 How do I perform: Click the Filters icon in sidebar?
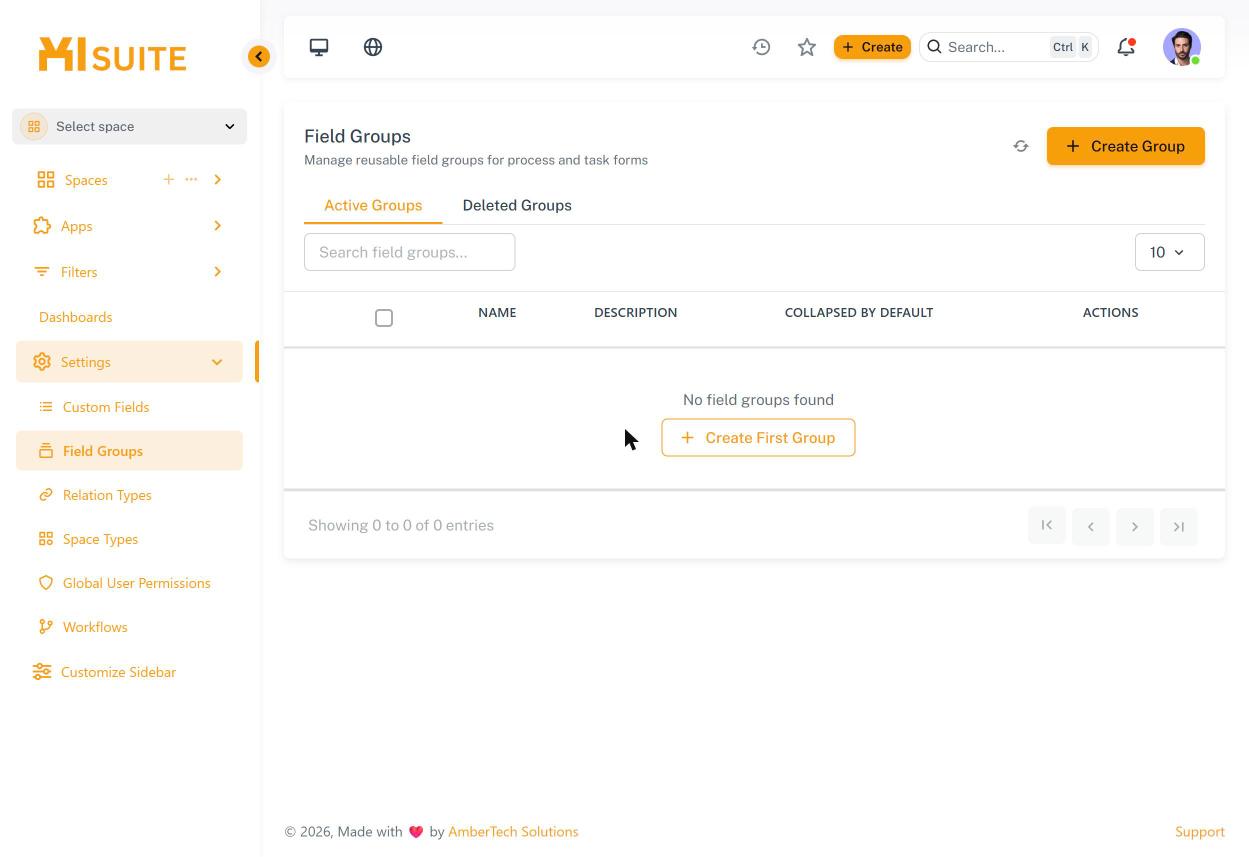click(x=41, y=272)
